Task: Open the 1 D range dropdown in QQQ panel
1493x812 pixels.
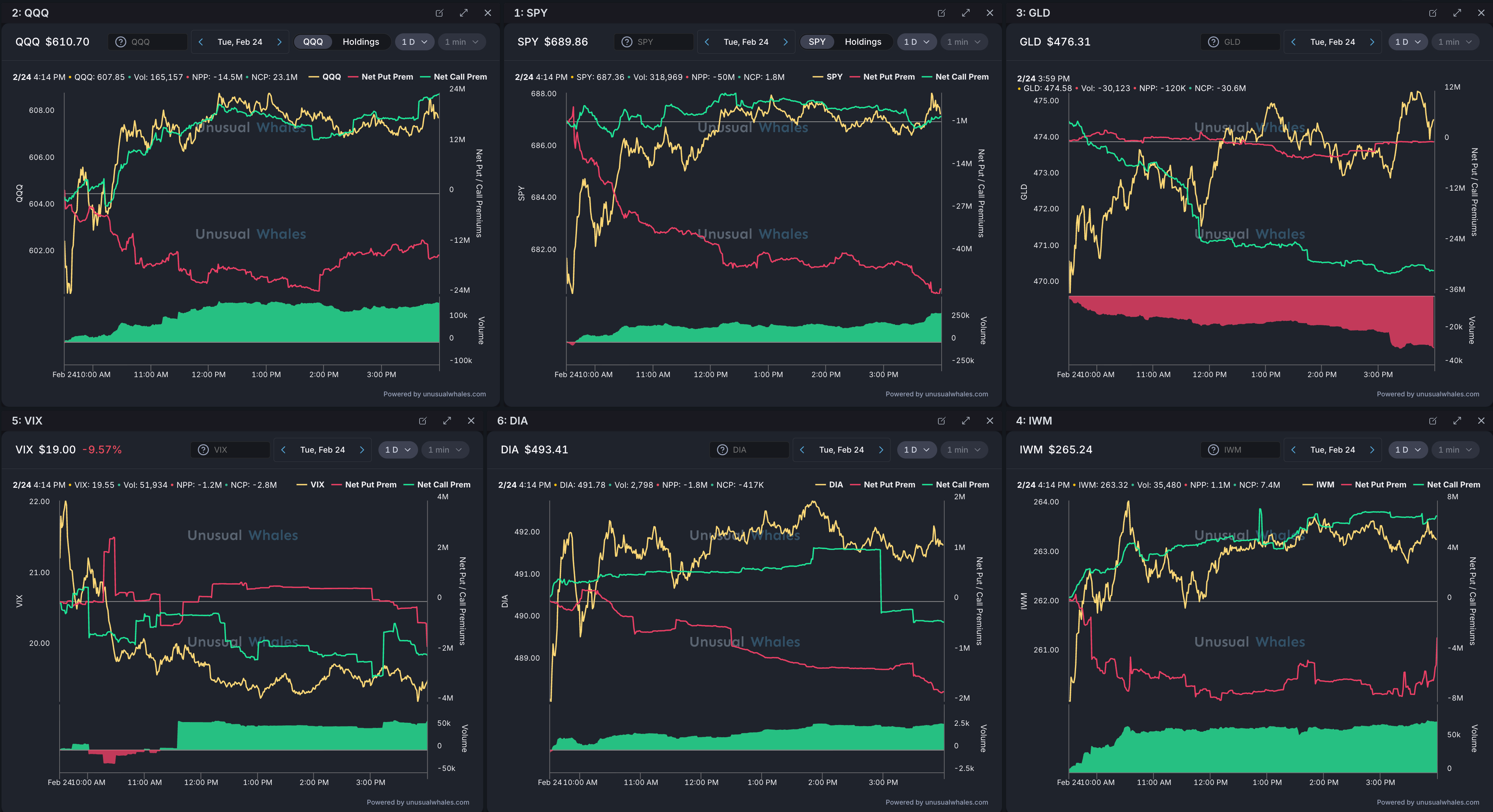Action: [x=414, y=42]
